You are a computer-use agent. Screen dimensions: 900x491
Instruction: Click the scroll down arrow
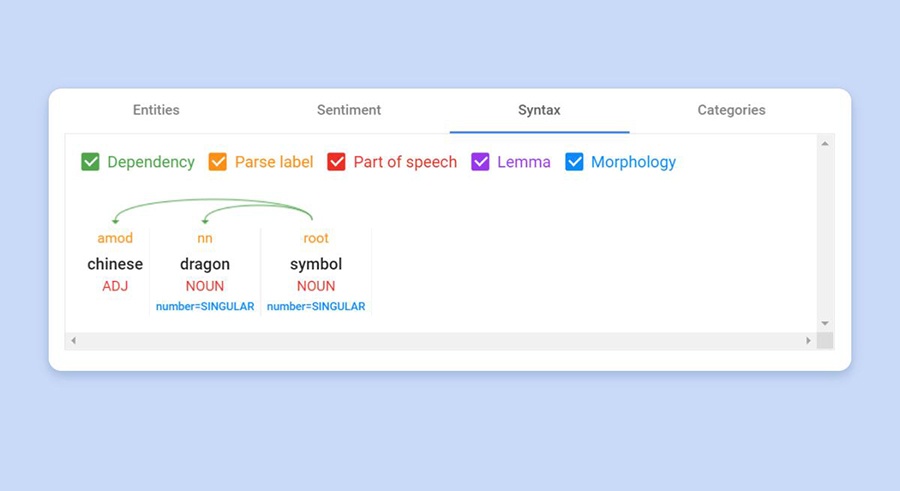[825, 323]
